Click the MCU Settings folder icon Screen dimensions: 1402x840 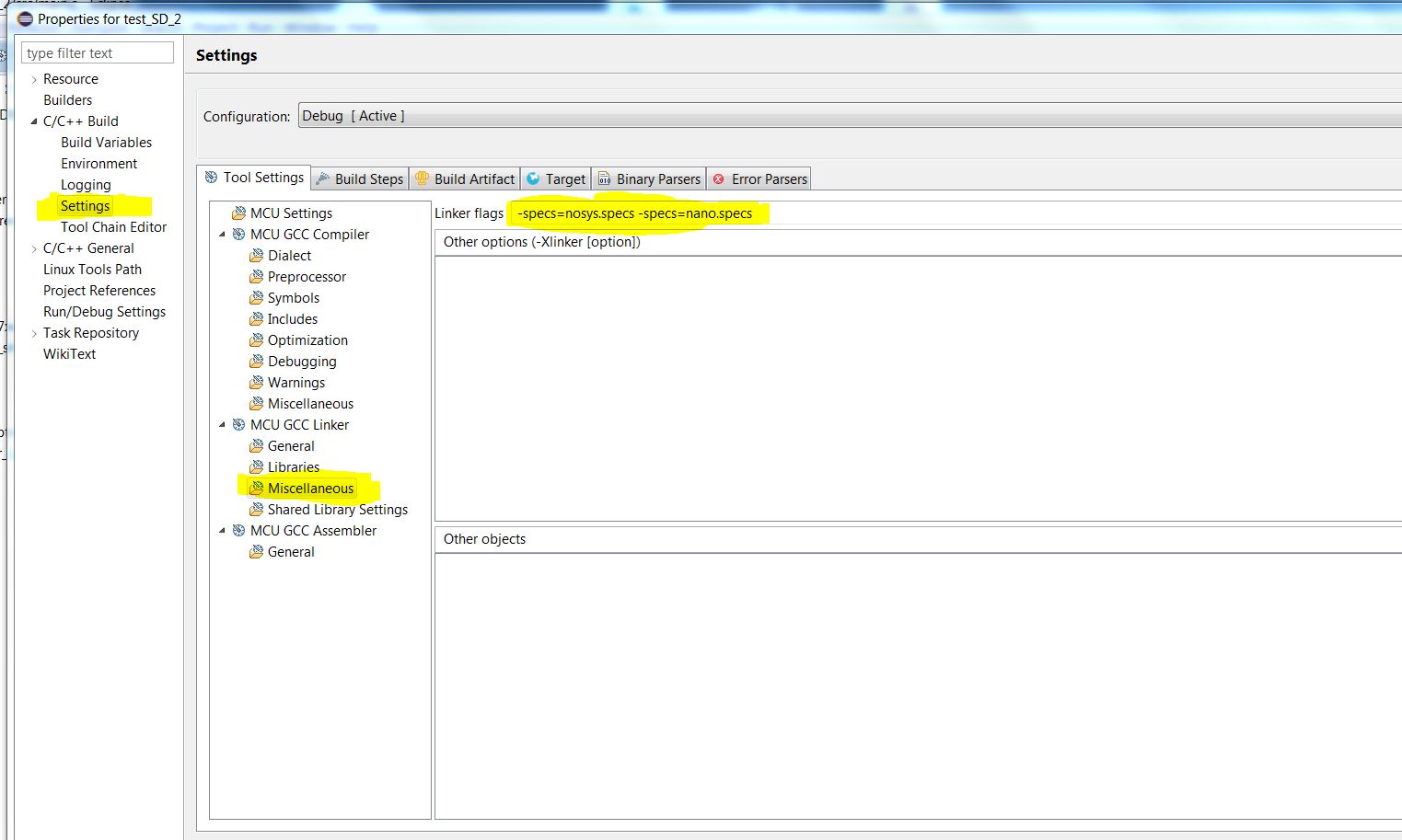pyautogui.click(x=238, y=213)
